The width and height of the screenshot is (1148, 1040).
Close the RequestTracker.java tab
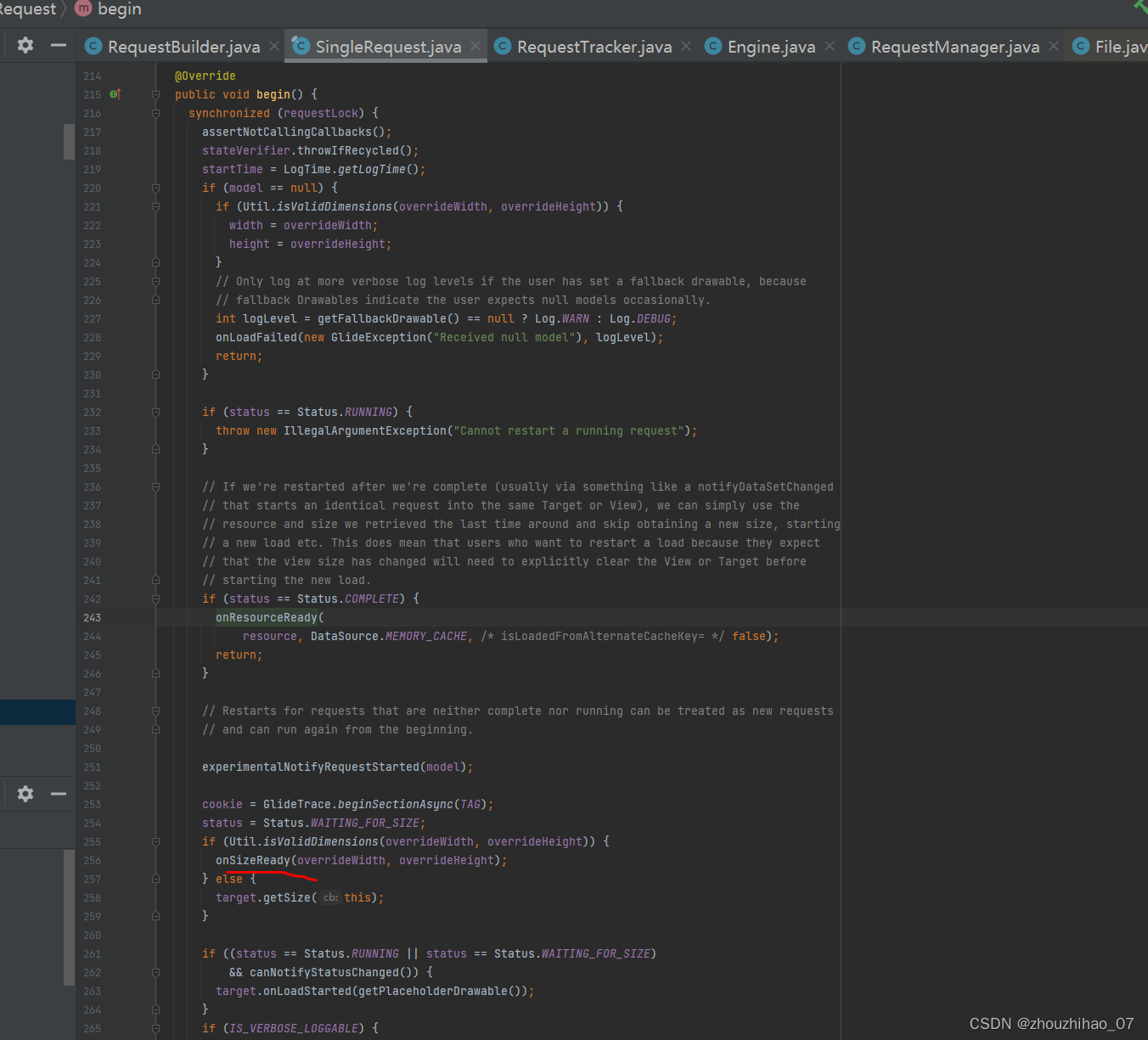[x=686, y=46]
